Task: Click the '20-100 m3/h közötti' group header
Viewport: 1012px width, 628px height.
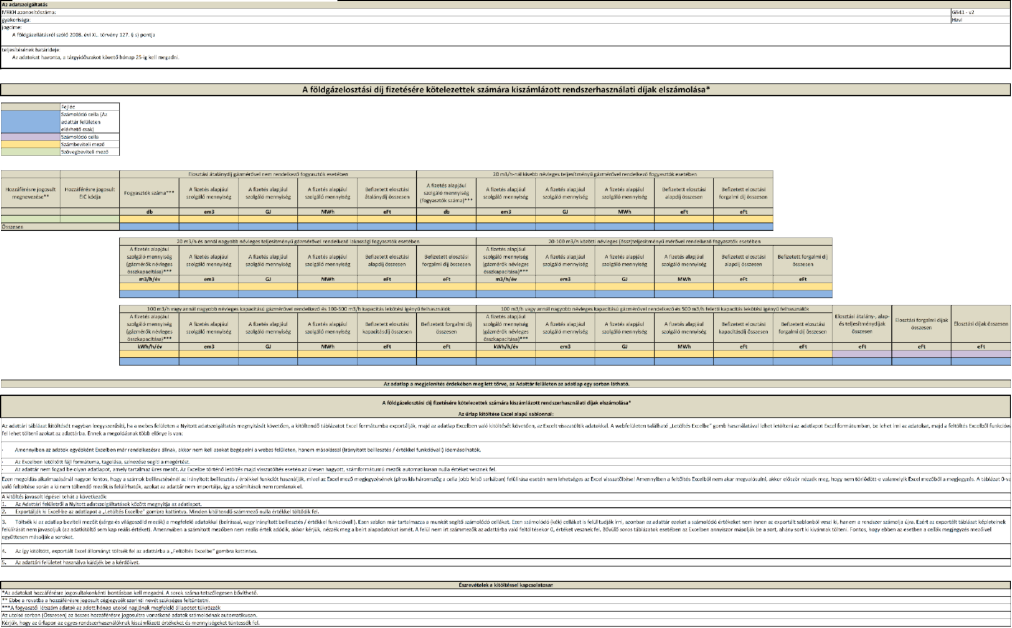Action: click(654, 241)
